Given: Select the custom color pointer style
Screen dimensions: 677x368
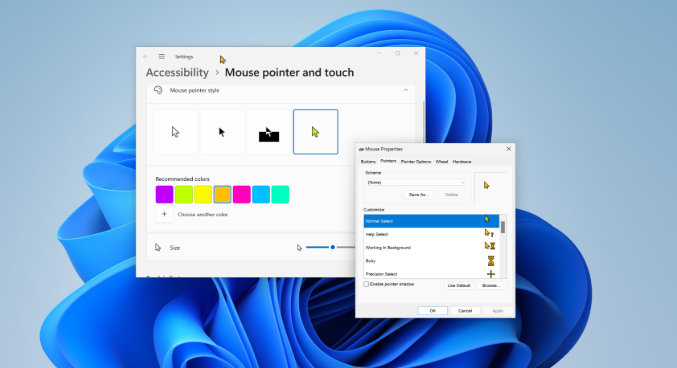Looking at the screenshot, I should point(316,132).
